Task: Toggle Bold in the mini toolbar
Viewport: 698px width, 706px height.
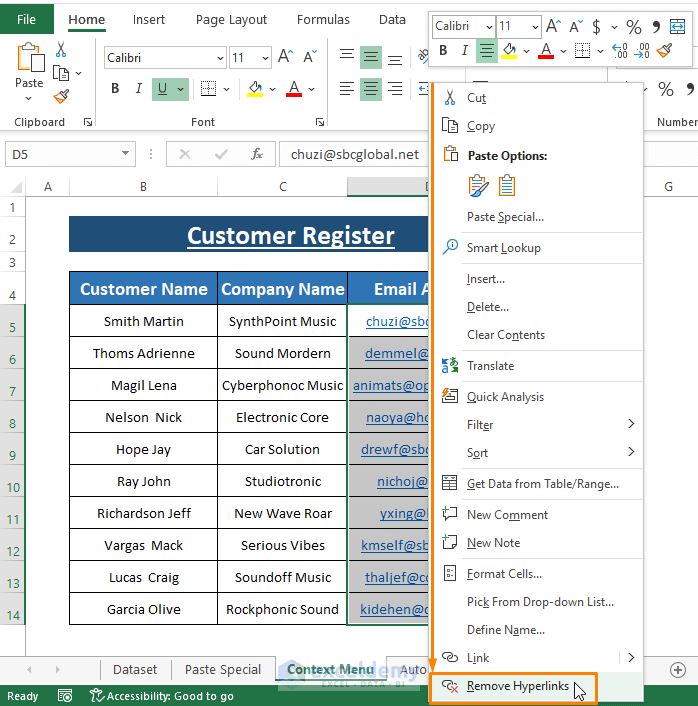Action: (443, 50)
